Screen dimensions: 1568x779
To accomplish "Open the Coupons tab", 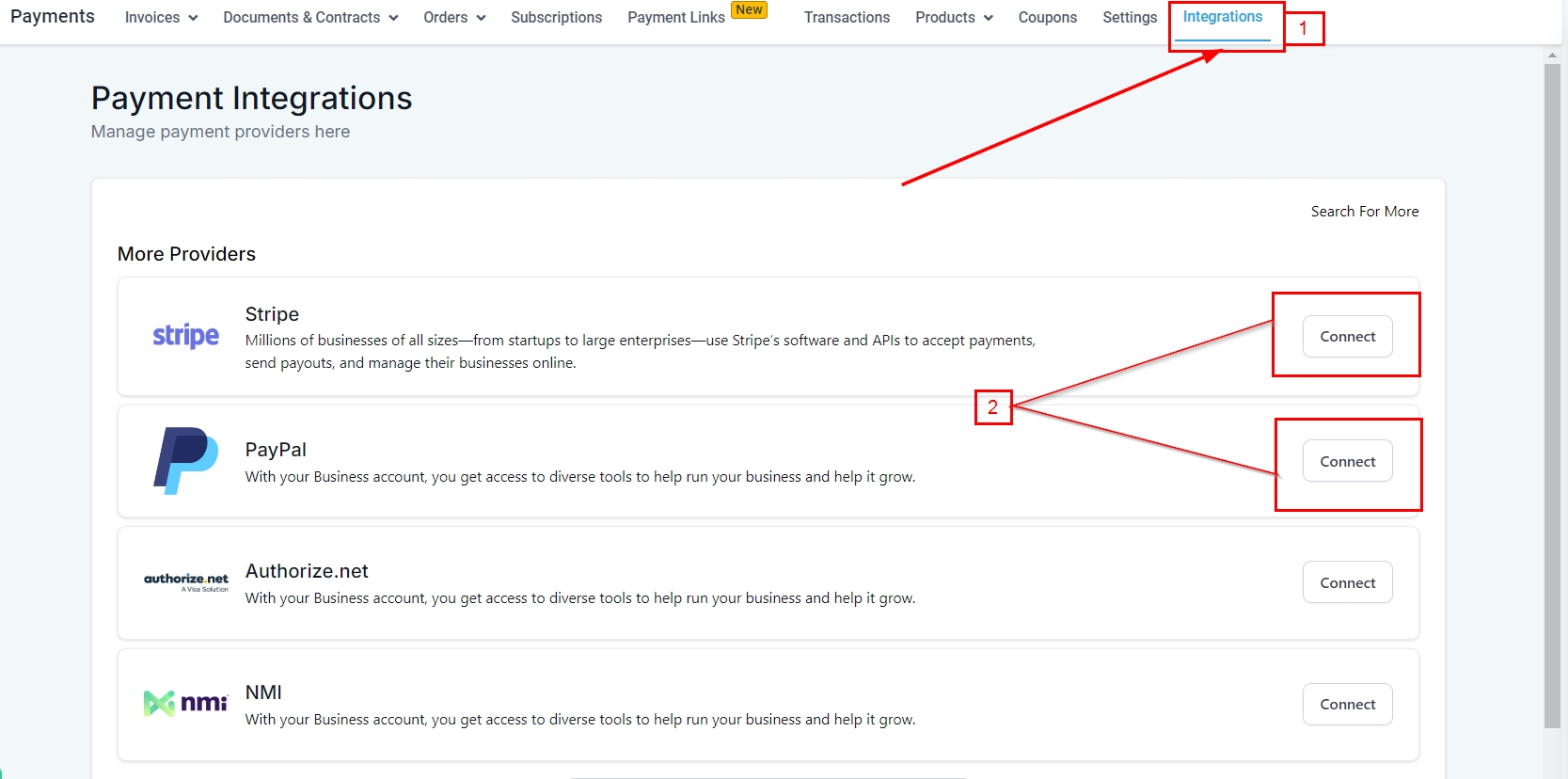I will (x=1047, y=18).
